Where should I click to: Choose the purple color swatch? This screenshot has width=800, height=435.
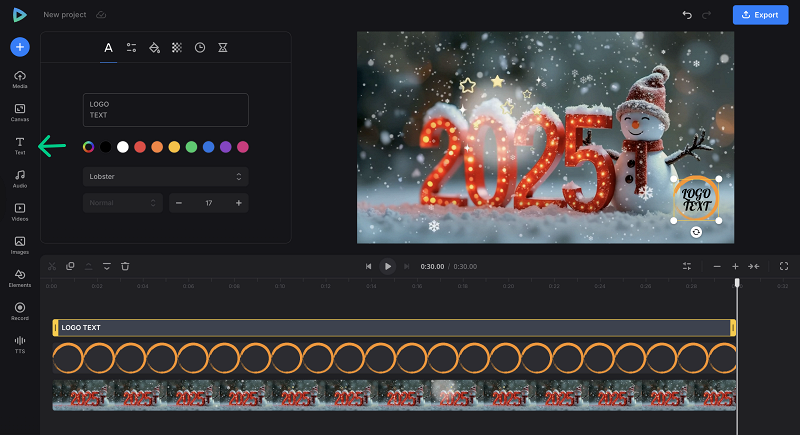pos(226,147)
